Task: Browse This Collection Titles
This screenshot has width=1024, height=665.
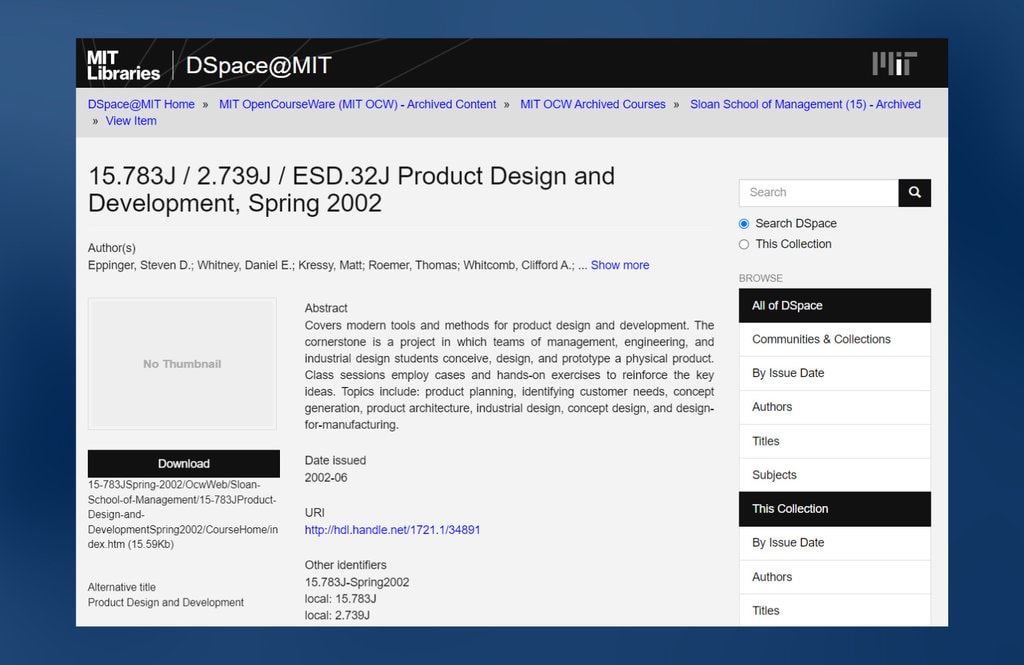Action: [x=835, y=611]
